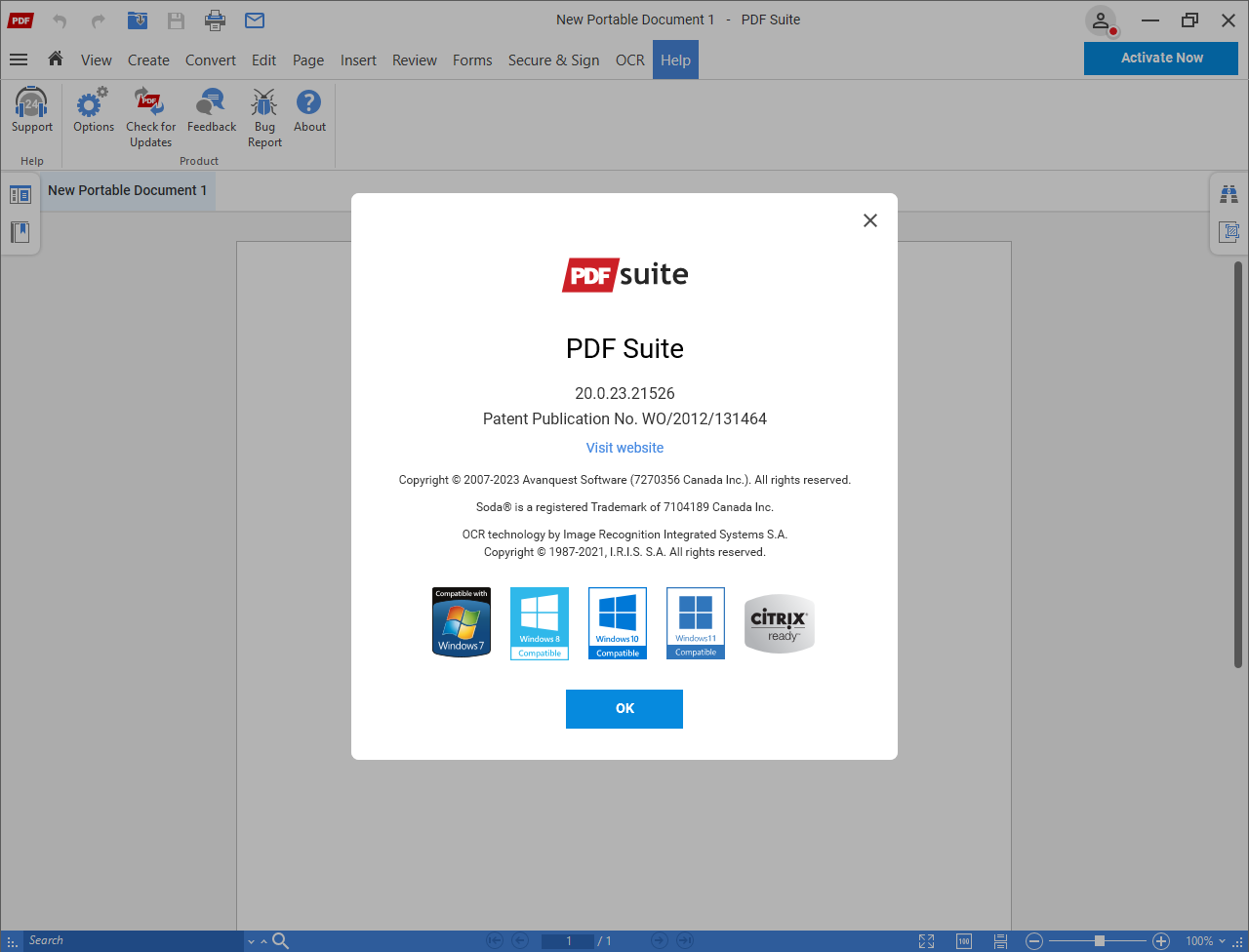The width and height of the screenshot is (1249, 952).
Task: Click the zoom in plus button
Action: [1161, 941]
